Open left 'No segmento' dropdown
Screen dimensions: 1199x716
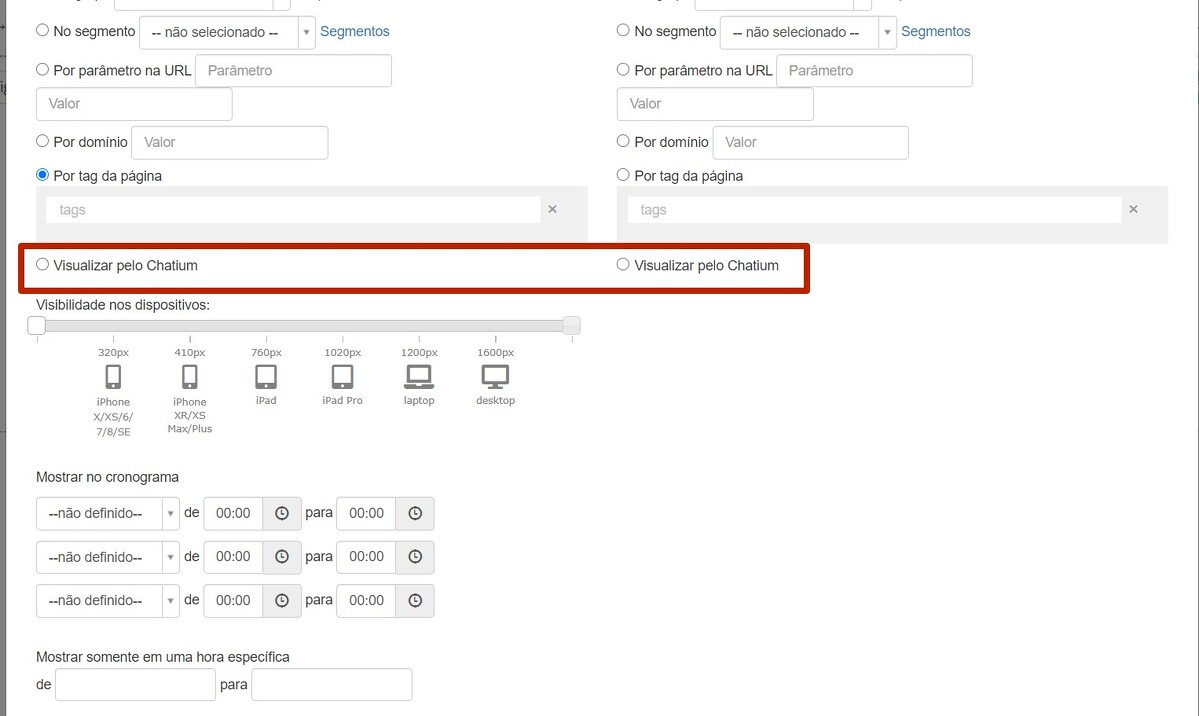(x=227, y=32)
